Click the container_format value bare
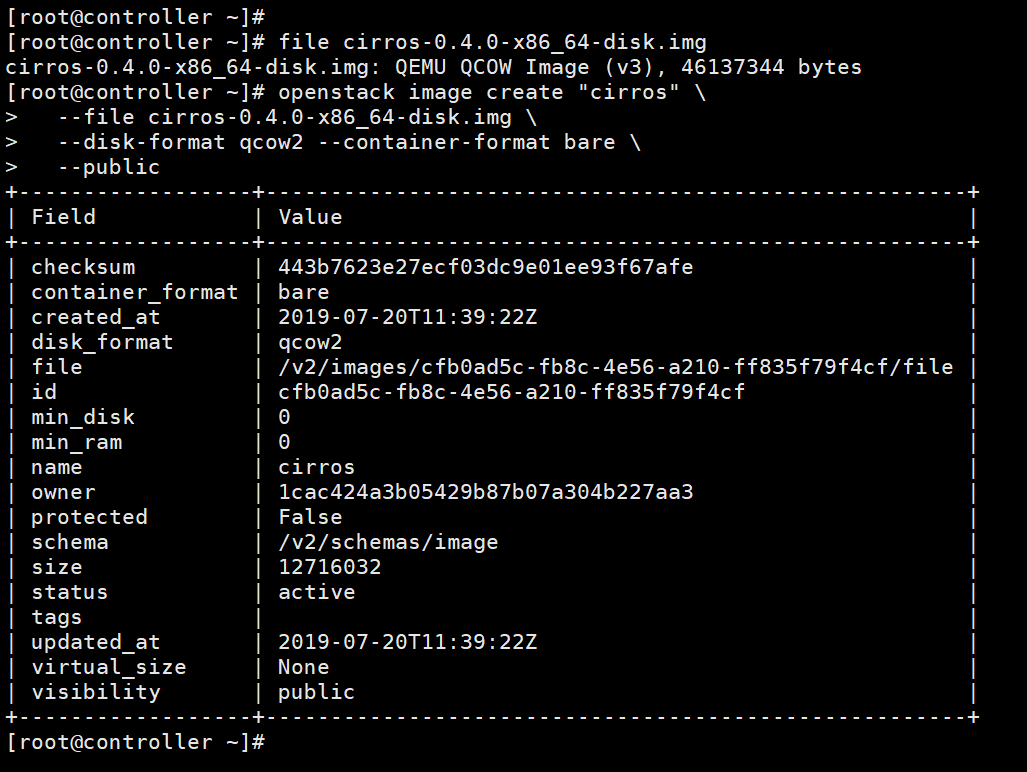The image size is (1027, 772). pos(303,292)
